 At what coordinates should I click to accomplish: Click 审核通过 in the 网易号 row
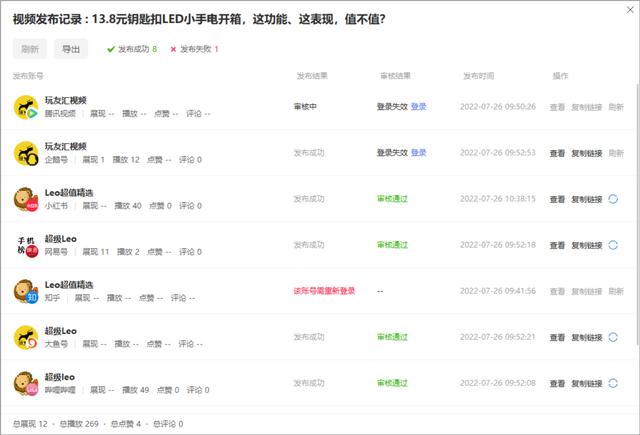click(392, 245)
